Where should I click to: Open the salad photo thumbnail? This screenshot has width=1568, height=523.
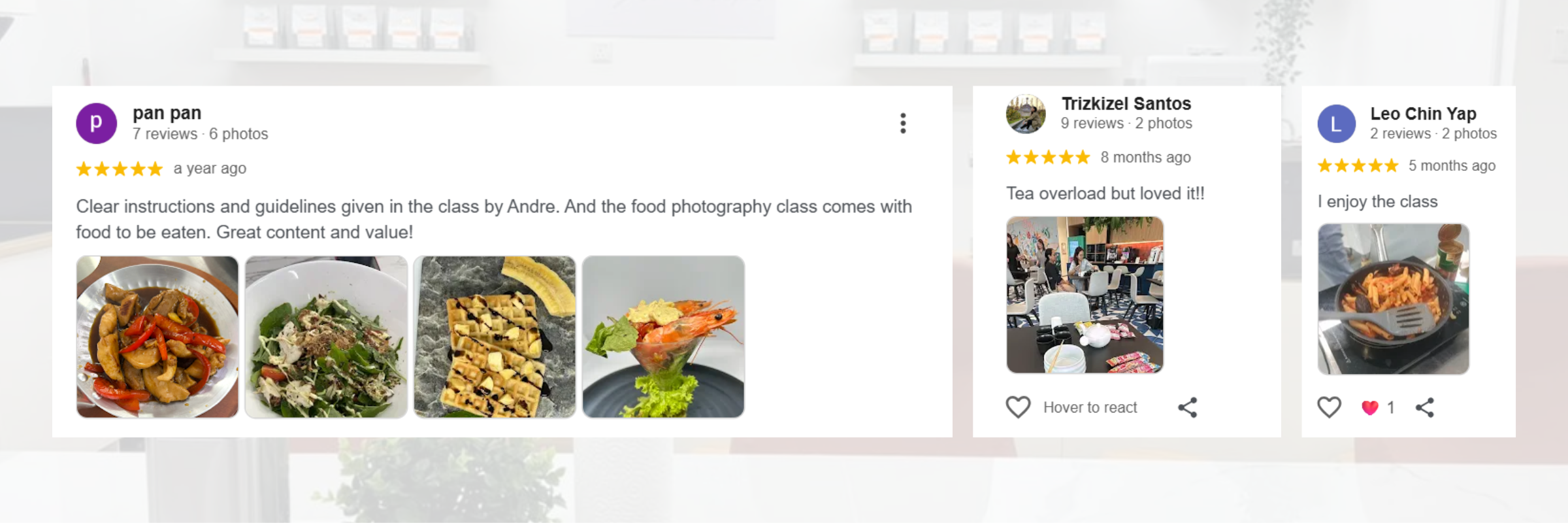tap(326, 337)
